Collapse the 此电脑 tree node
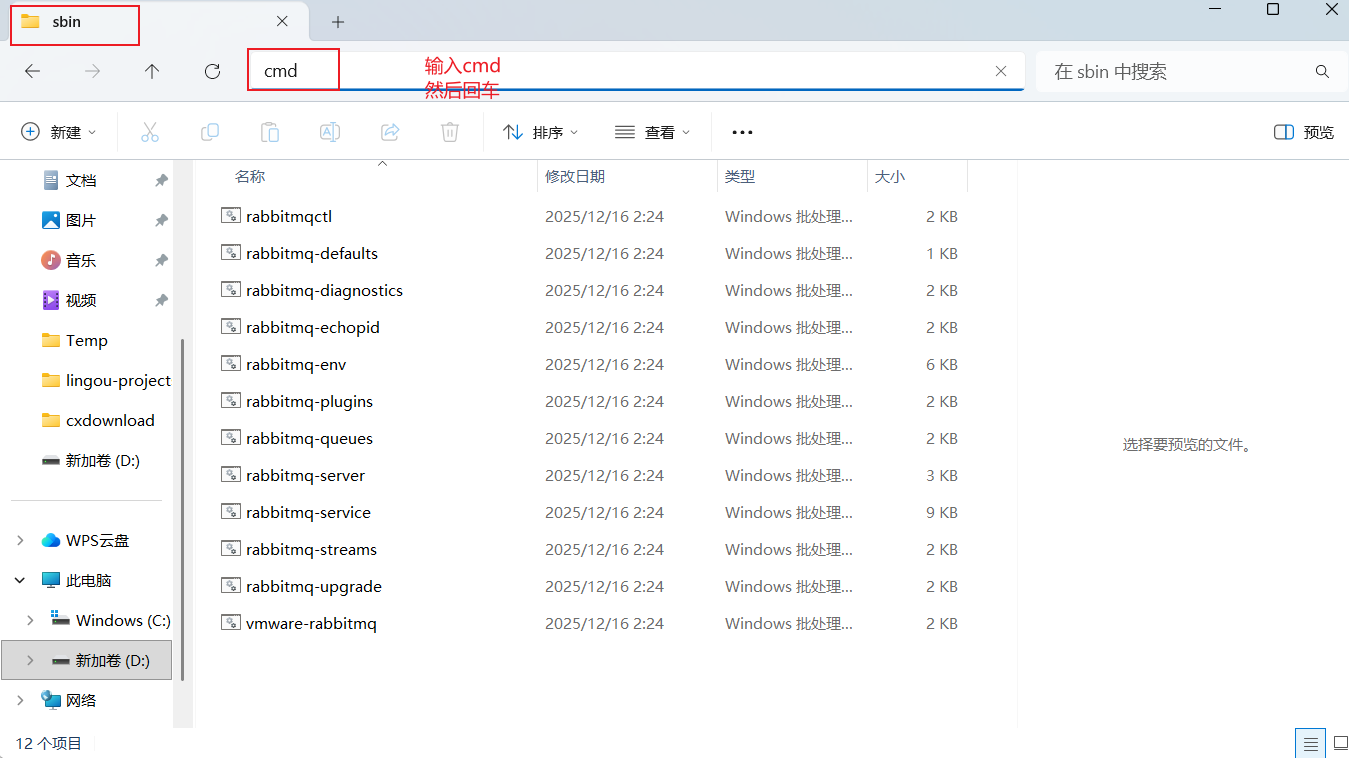The image size is (1349, 758). pyautogui.click(x=21, y=580)
